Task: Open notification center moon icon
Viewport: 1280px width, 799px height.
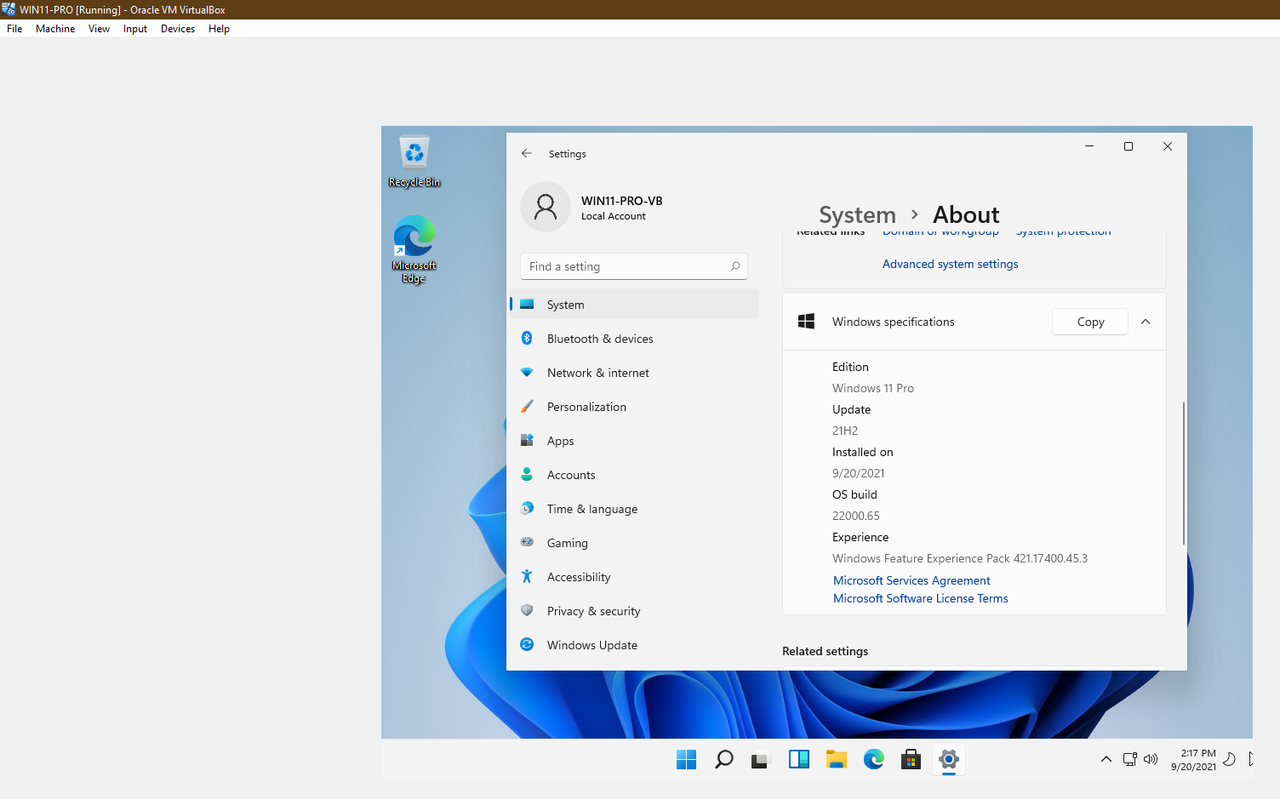Action: click(1231, 759)
